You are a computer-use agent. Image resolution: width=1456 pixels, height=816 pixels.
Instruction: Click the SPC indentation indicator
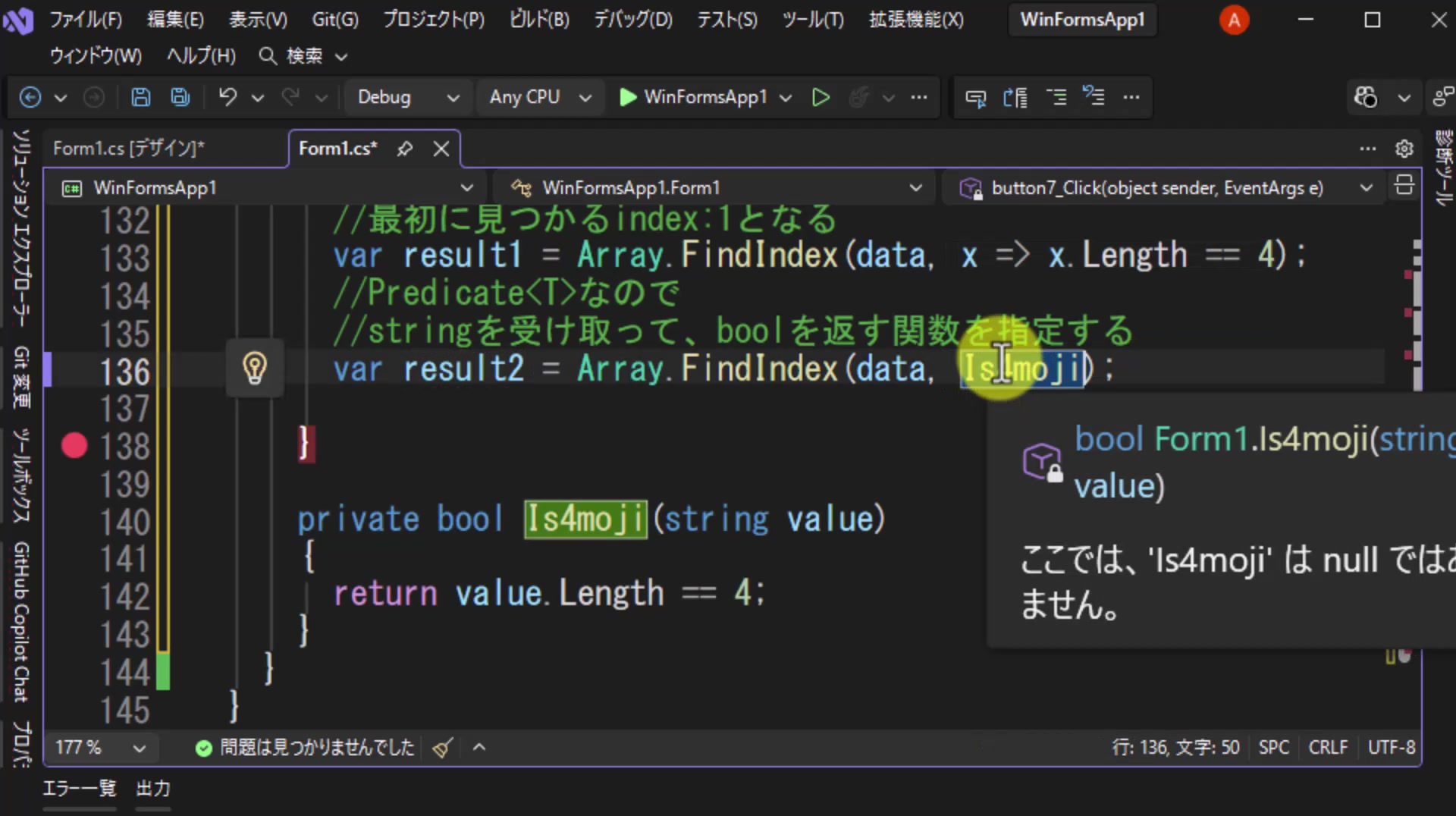[x=1274, y=748]
